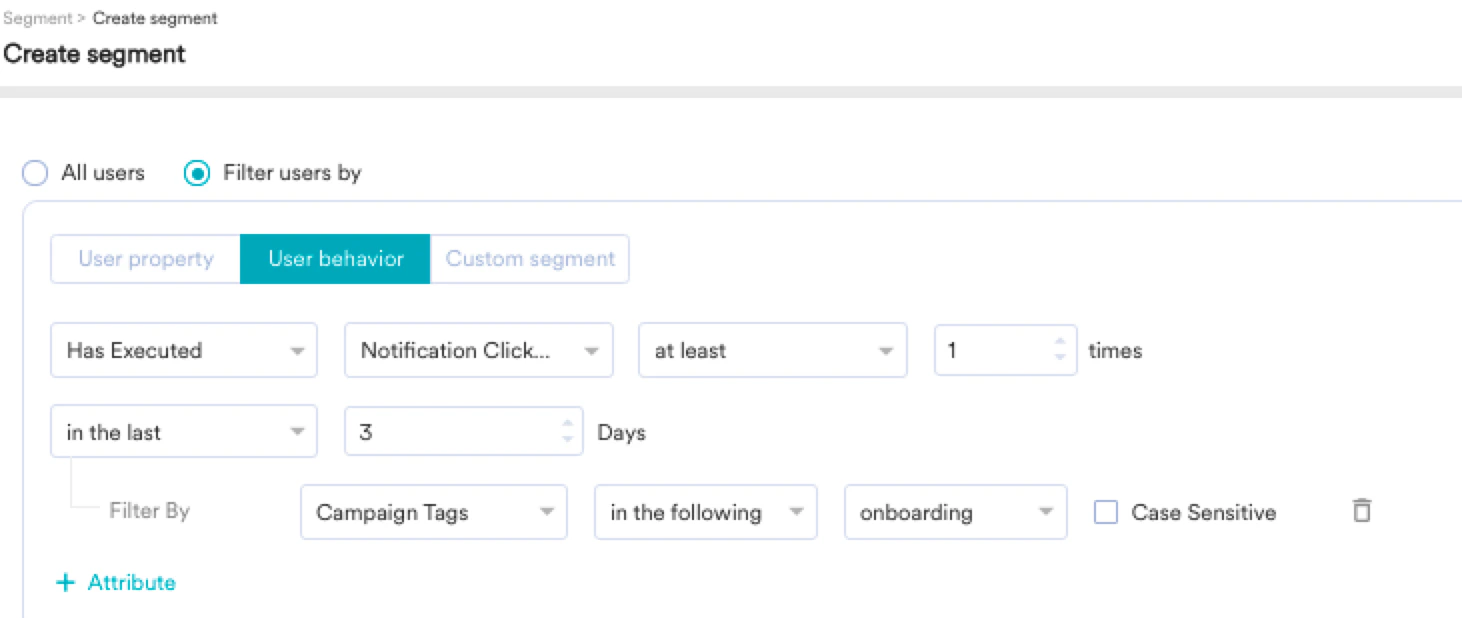
Task: Expand the Campaign Tags attribute dropdown
Action: coord(433,512)
